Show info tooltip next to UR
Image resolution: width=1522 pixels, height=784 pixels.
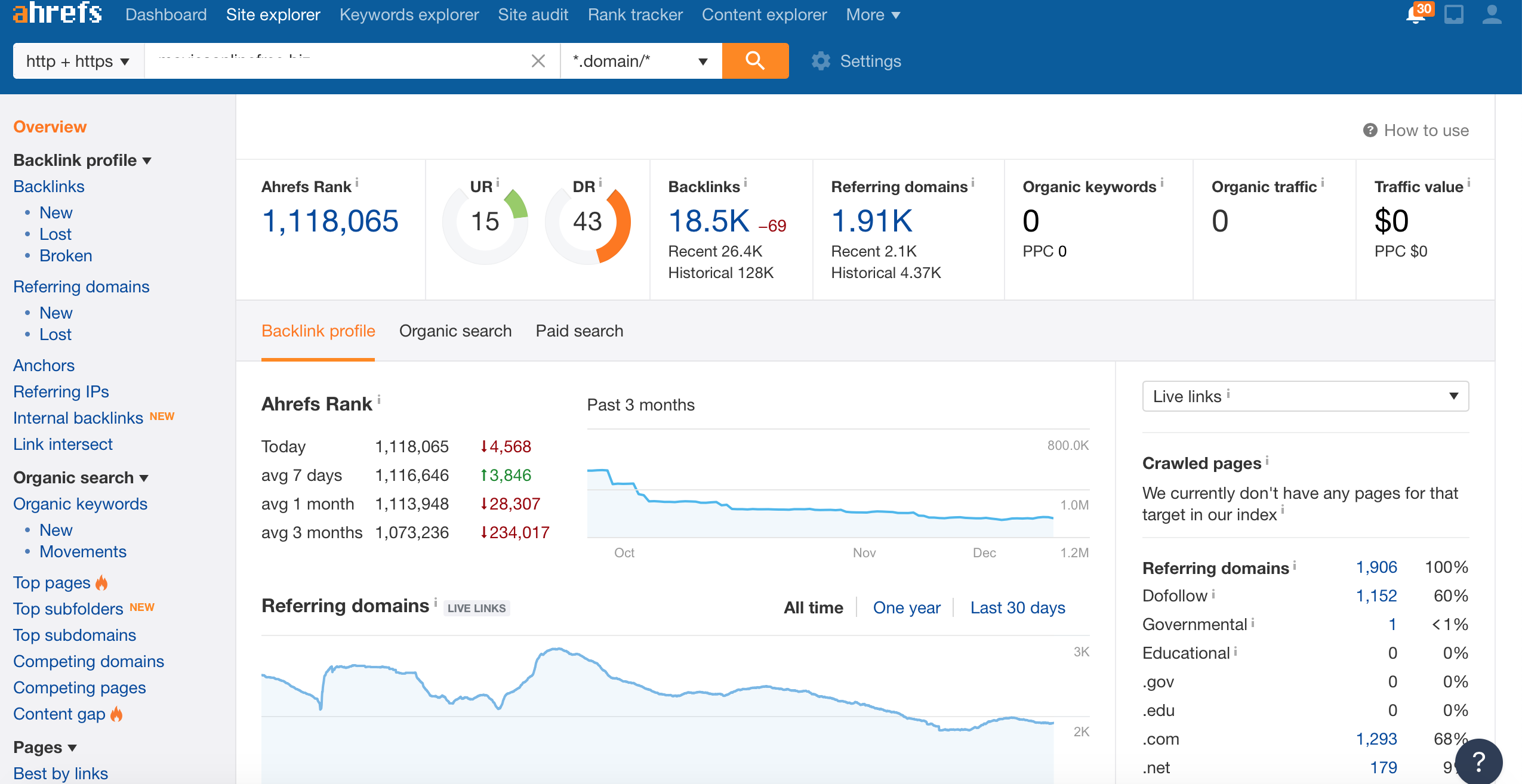[x=497, y=182]
